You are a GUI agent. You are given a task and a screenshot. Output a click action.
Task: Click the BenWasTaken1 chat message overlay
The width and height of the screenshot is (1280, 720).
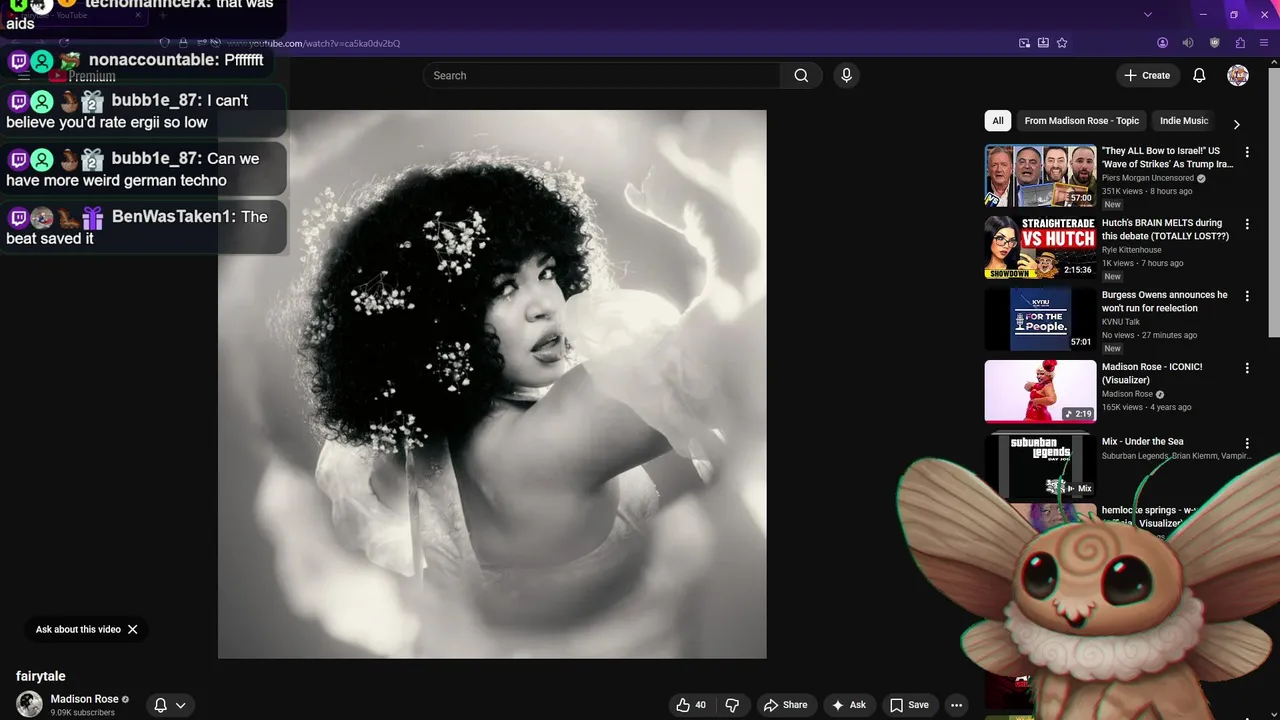click(x=143, y=227)
